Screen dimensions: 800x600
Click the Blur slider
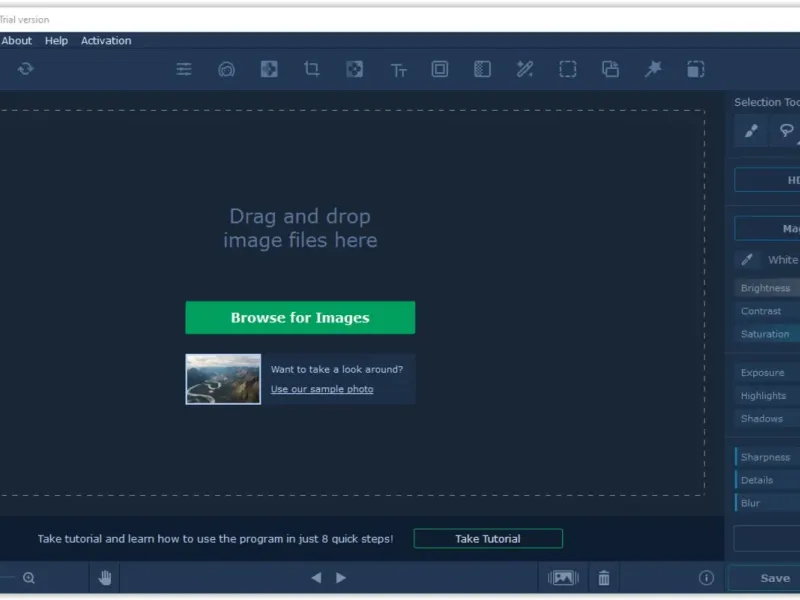click(767, 503)
